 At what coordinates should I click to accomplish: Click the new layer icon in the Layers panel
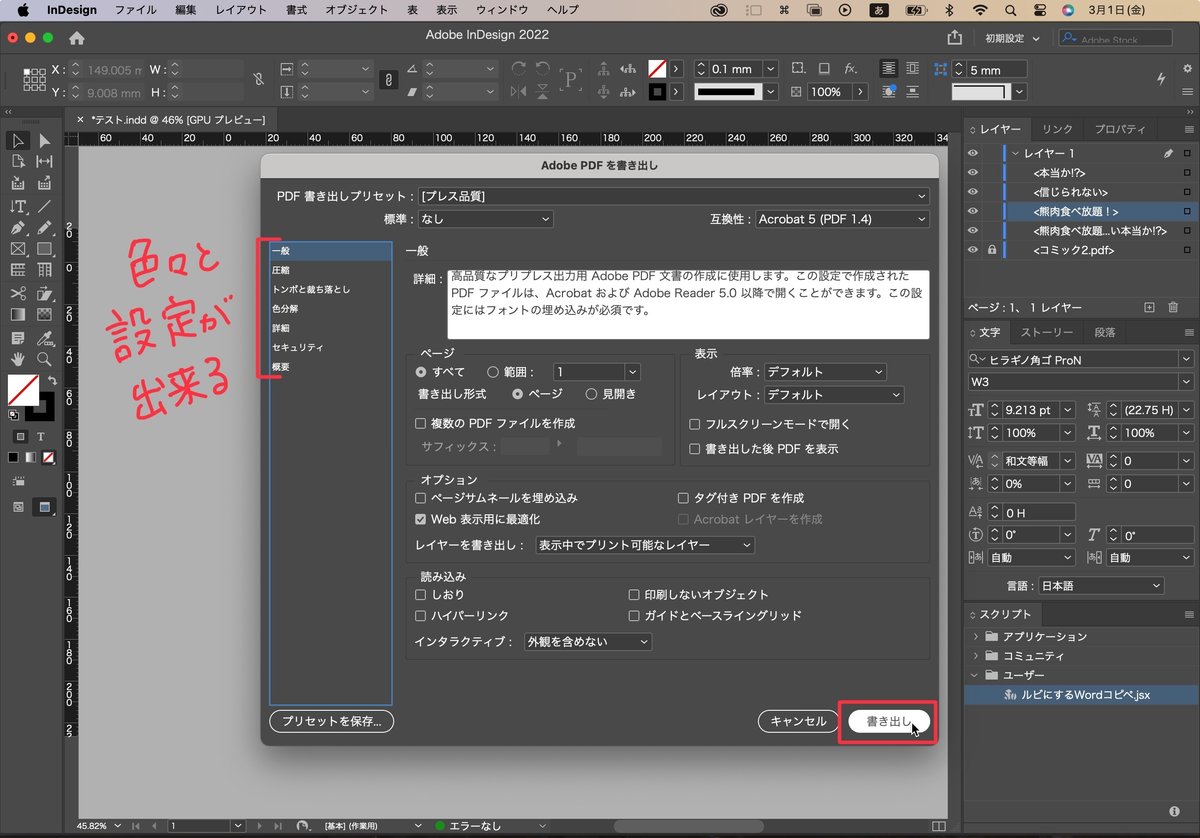(x=1148, y=306)
